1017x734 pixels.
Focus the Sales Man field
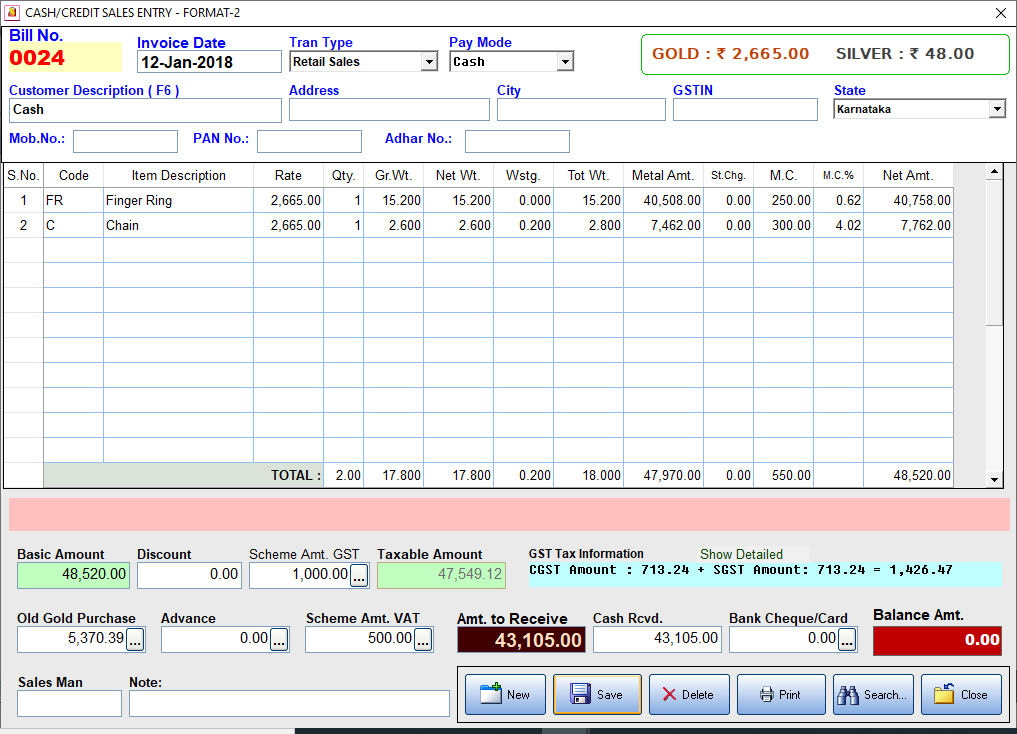click(x=69, y=704)
